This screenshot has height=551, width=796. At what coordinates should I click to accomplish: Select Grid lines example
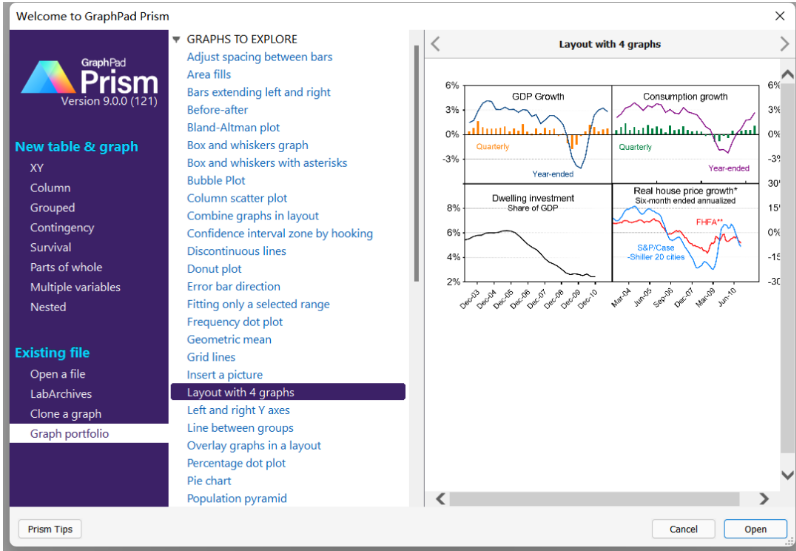[211, 358]
